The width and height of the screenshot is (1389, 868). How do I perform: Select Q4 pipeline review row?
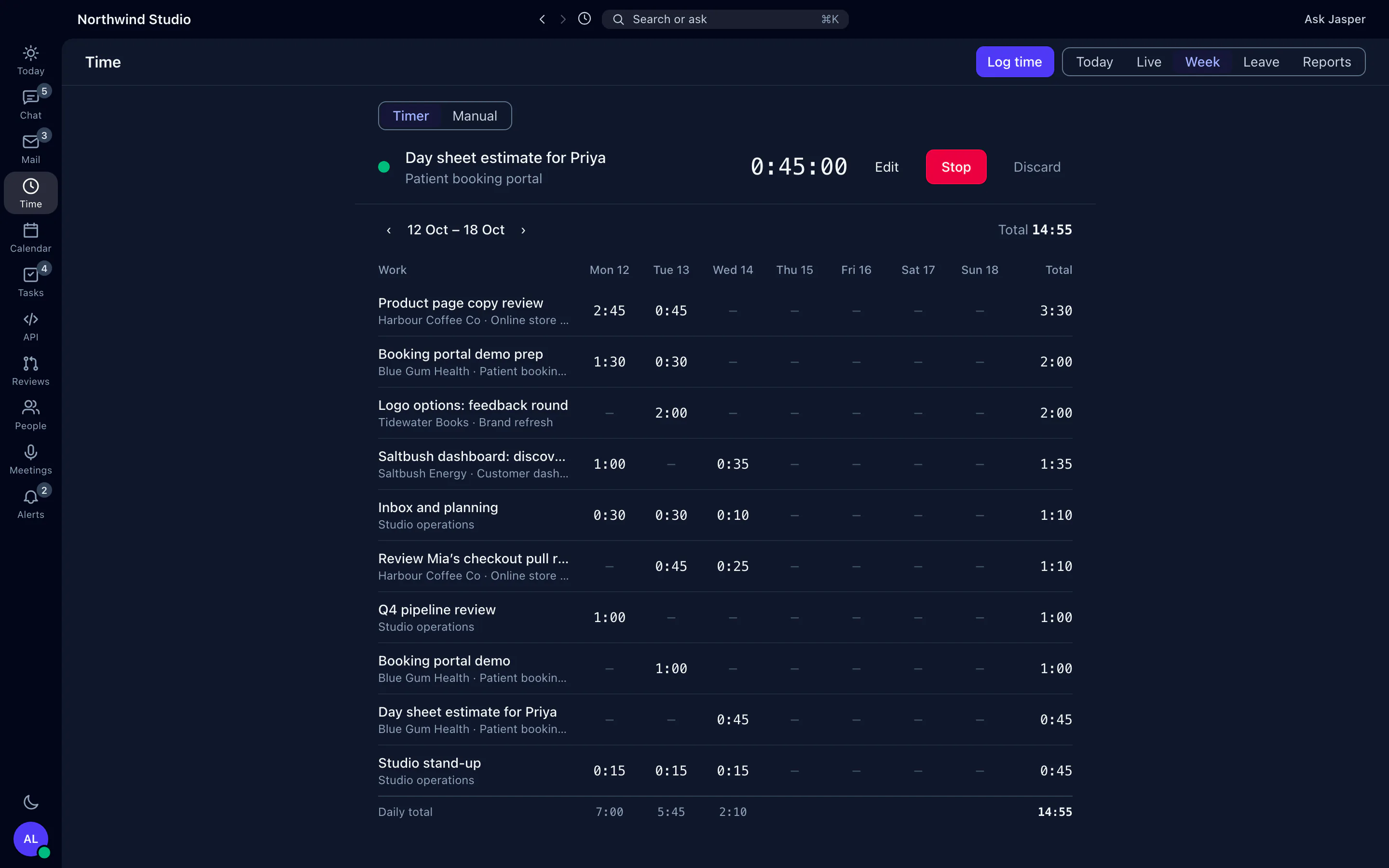point(725,617)
